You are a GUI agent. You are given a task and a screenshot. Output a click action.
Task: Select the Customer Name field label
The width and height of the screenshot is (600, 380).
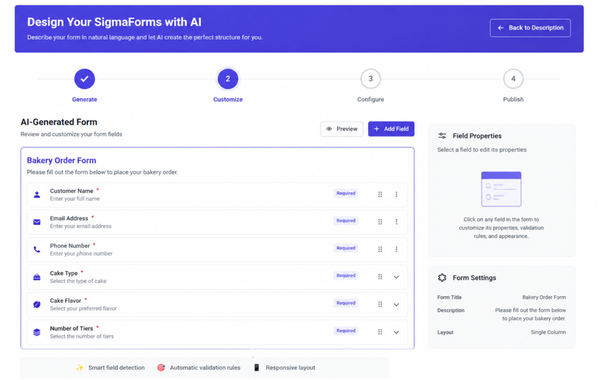(x=72, y=191)
